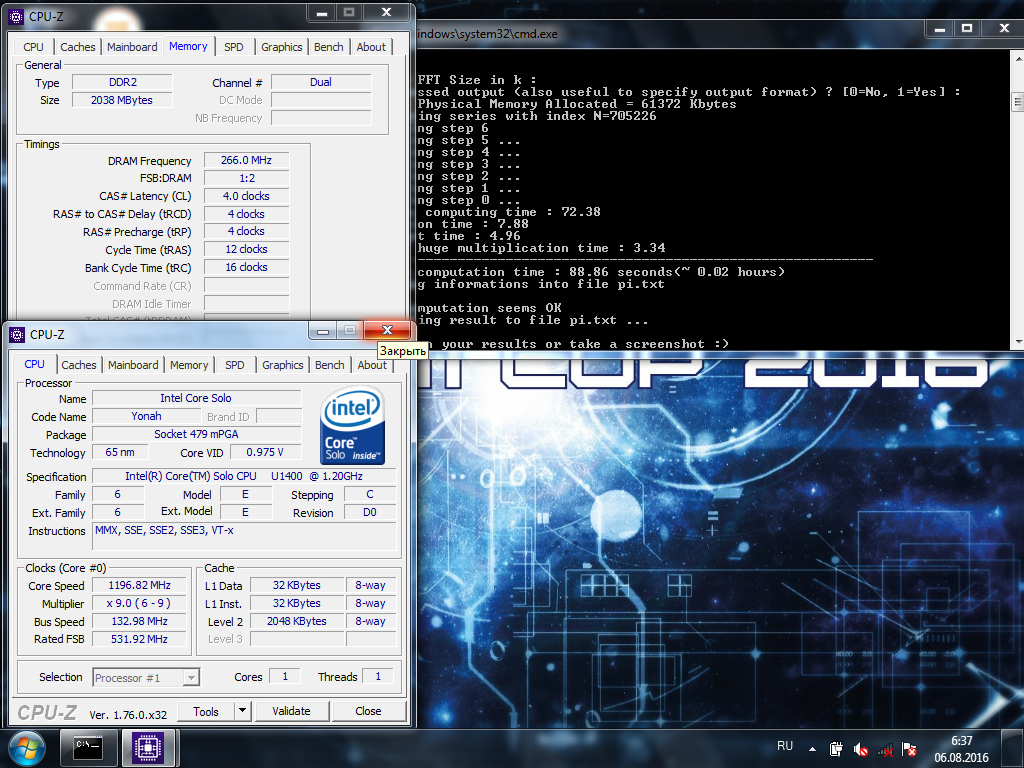Click the 65 nm Technology value

(x=120, y=453)
